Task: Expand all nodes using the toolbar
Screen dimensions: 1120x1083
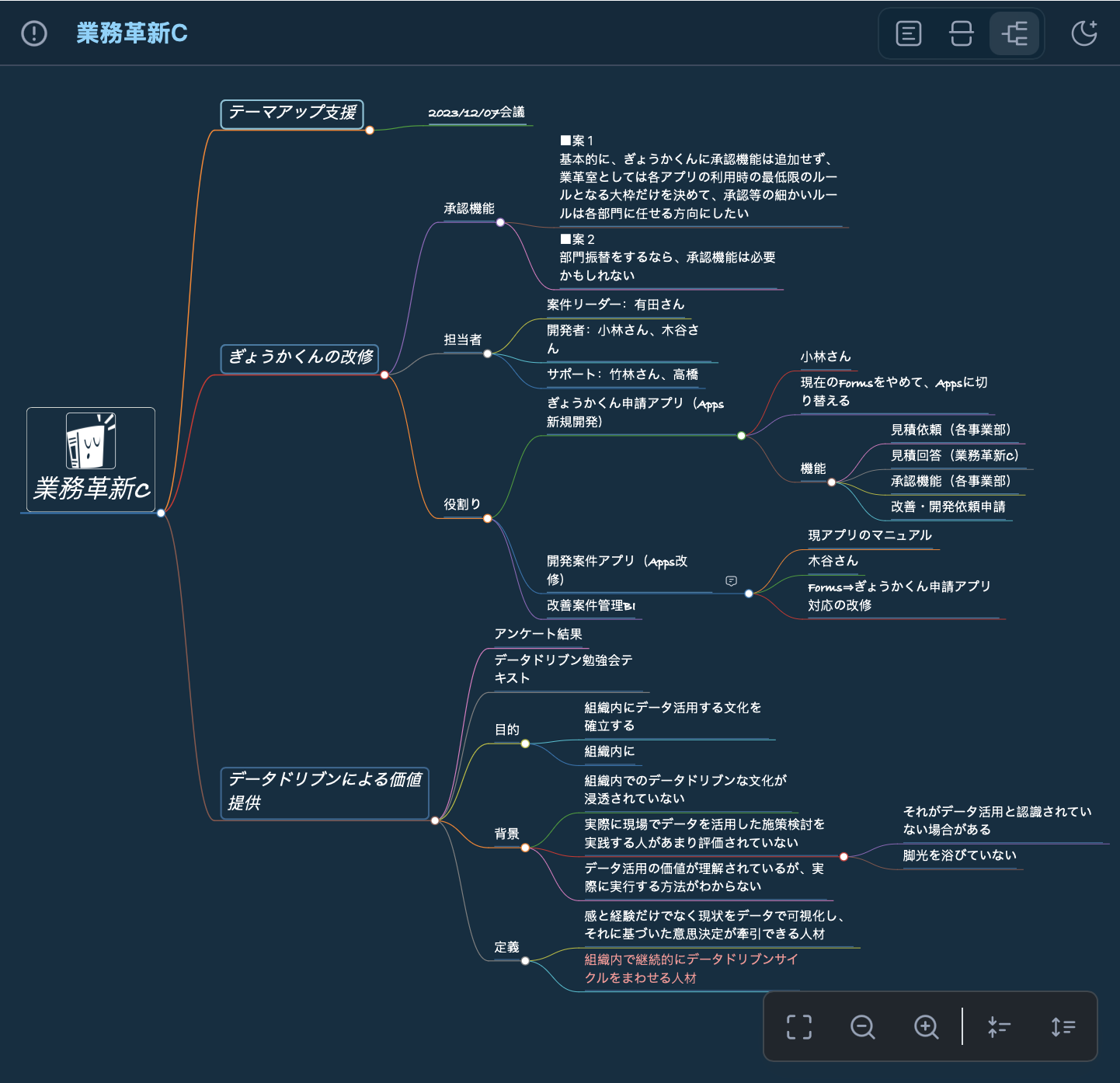Action: pyautogui.click(x=1063, y=1027)
